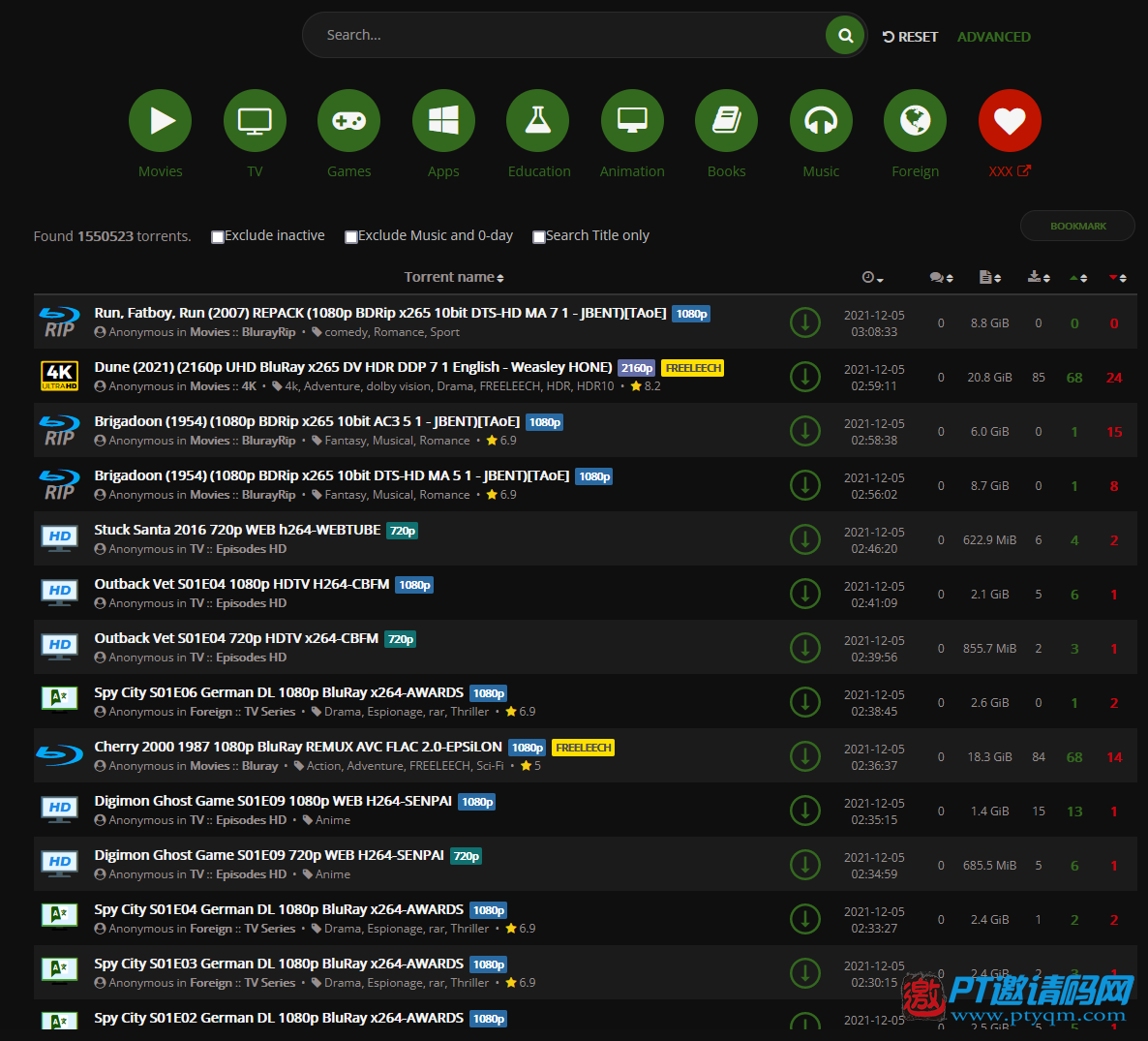The height and width of the screenshot is (1041, 1148).
Task: Download Cherry 2000 1987 torrent
Action: pyautogui.click(x=805, y=756)
